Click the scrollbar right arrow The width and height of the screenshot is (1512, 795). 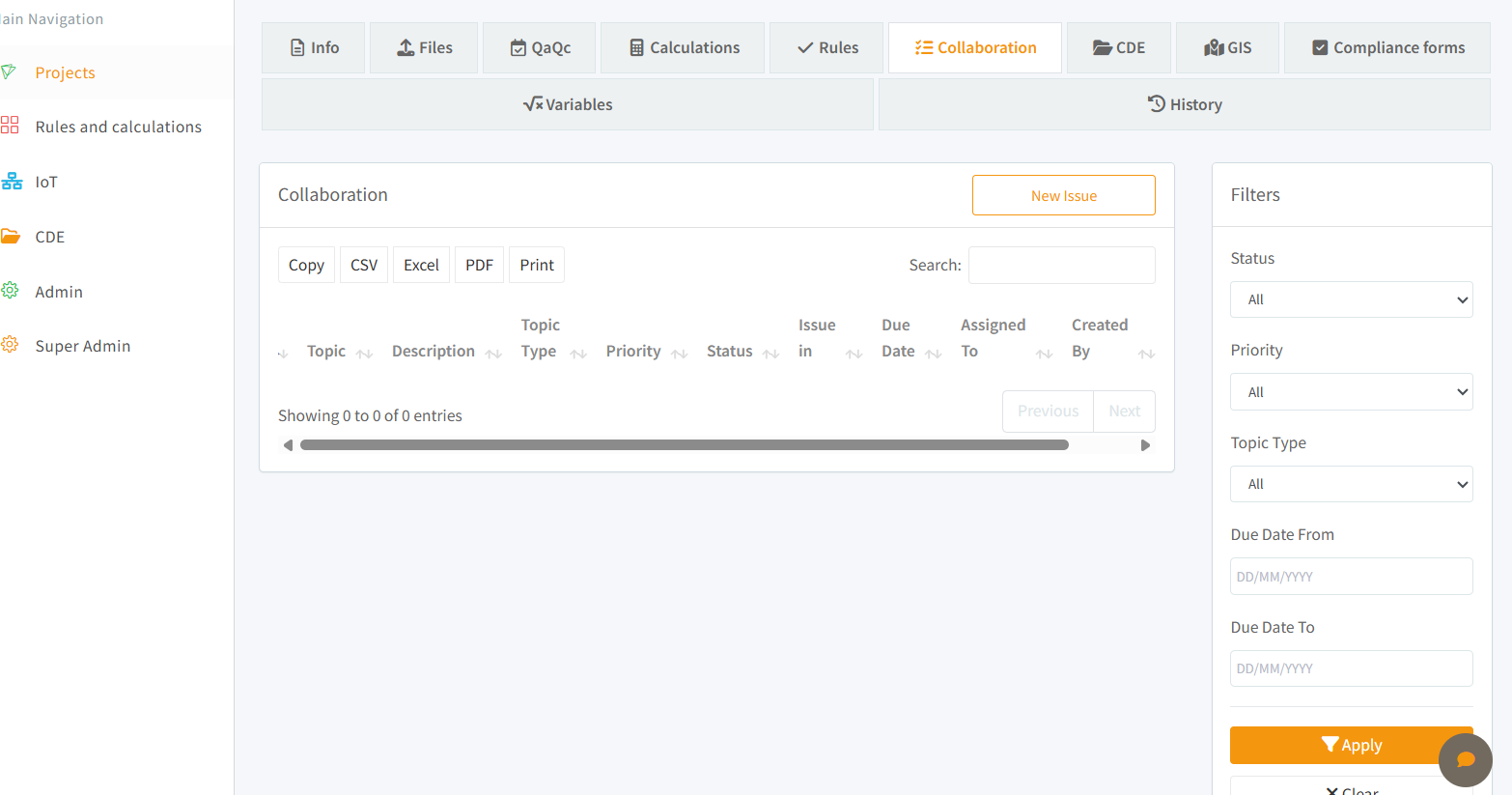click(x=1145, y=445)
